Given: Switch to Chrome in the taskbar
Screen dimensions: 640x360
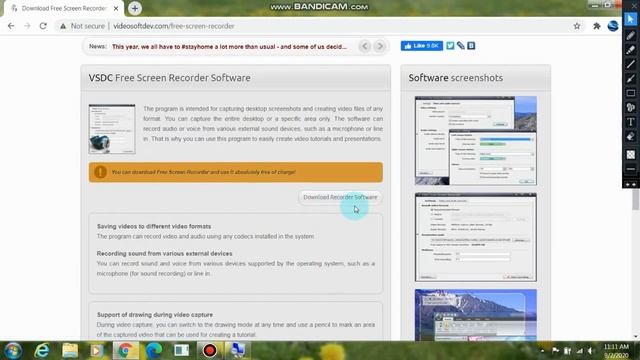Looking at the screenshot, I should coord(126,351).
